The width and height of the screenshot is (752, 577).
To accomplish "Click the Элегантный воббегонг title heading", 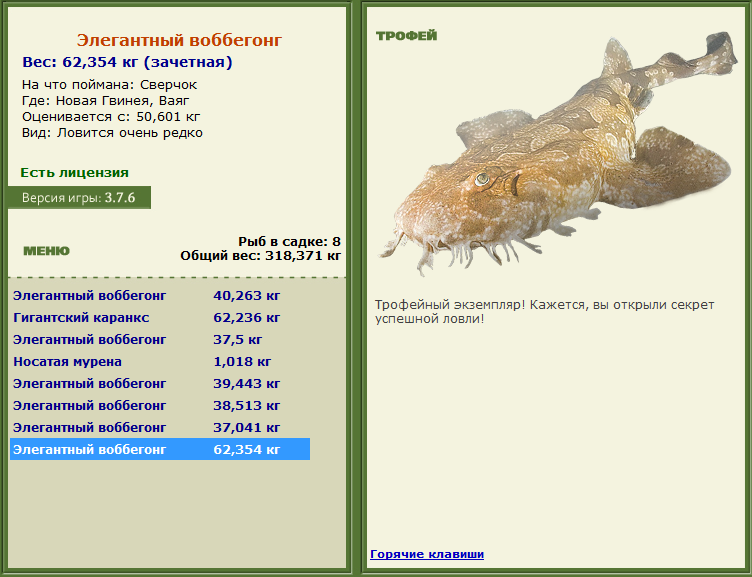I will coord(179,40).
